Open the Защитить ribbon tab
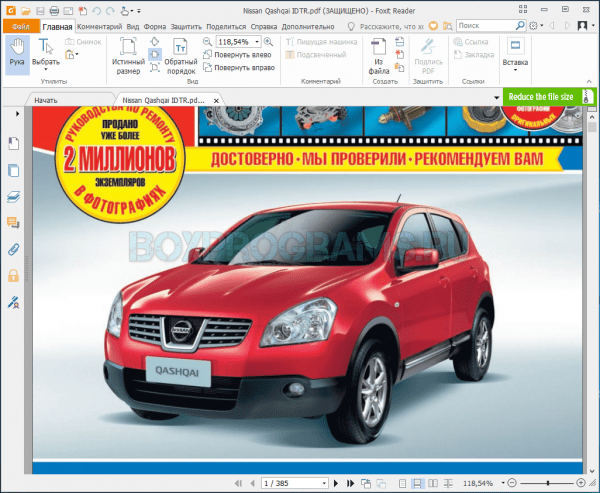The width and height of the screenshot is (600, 493). click(186, 26)
